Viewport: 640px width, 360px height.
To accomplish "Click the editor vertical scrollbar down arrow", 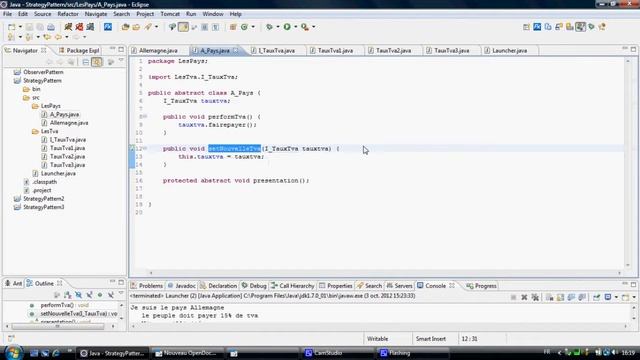I will click(628, 265).
